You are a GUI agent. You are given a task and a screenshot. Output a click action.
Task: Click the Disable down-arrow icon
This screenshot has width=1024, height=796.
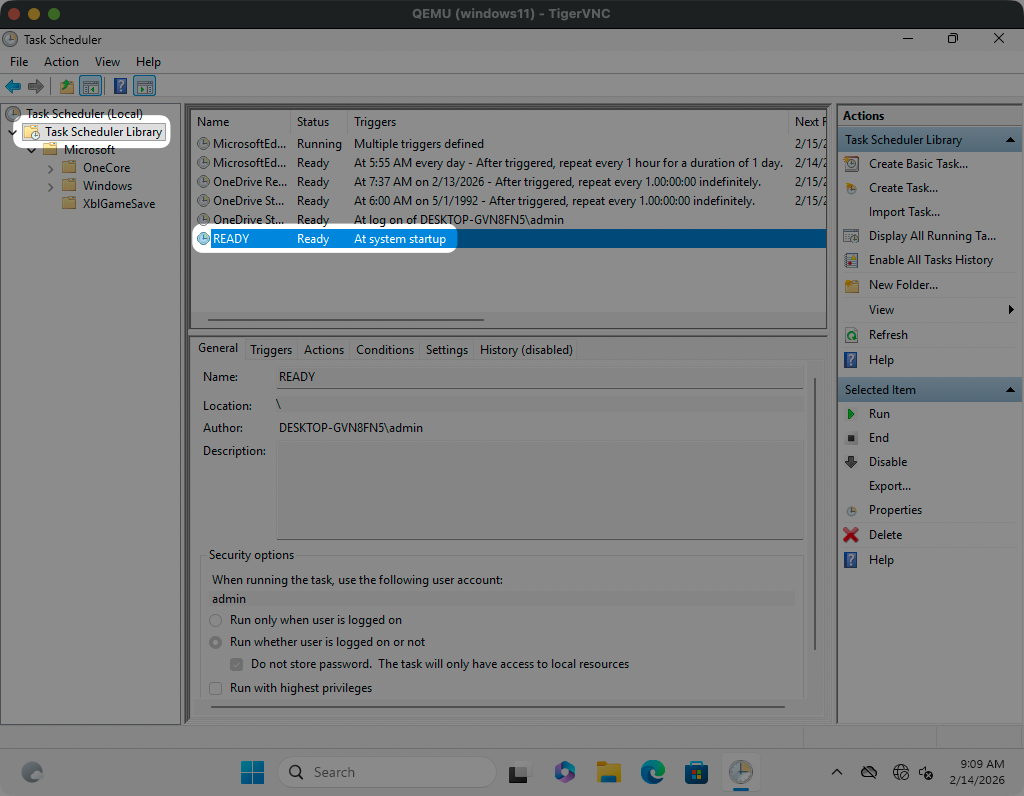pos(851,462)
